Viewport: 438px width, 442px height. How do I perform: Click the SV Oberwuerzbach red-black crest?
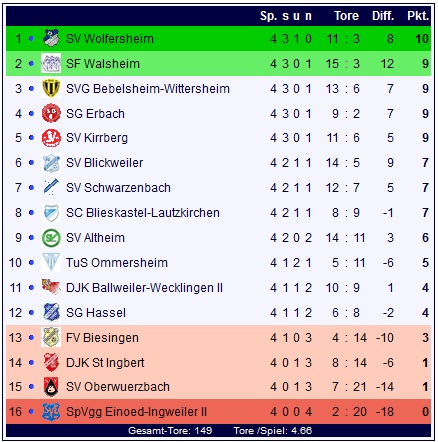click(51, 387)
